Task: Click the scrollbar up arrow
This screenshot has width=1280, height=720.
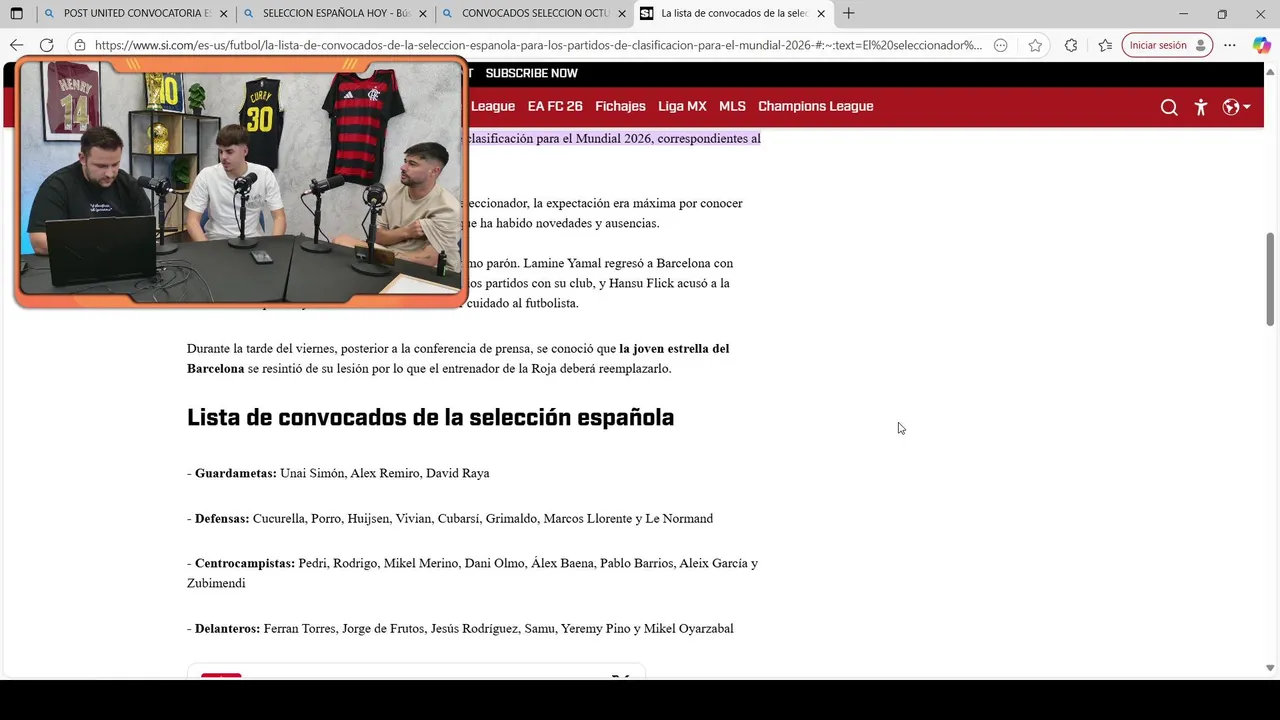Action: pyautogui.click(x=1271, y=70)
